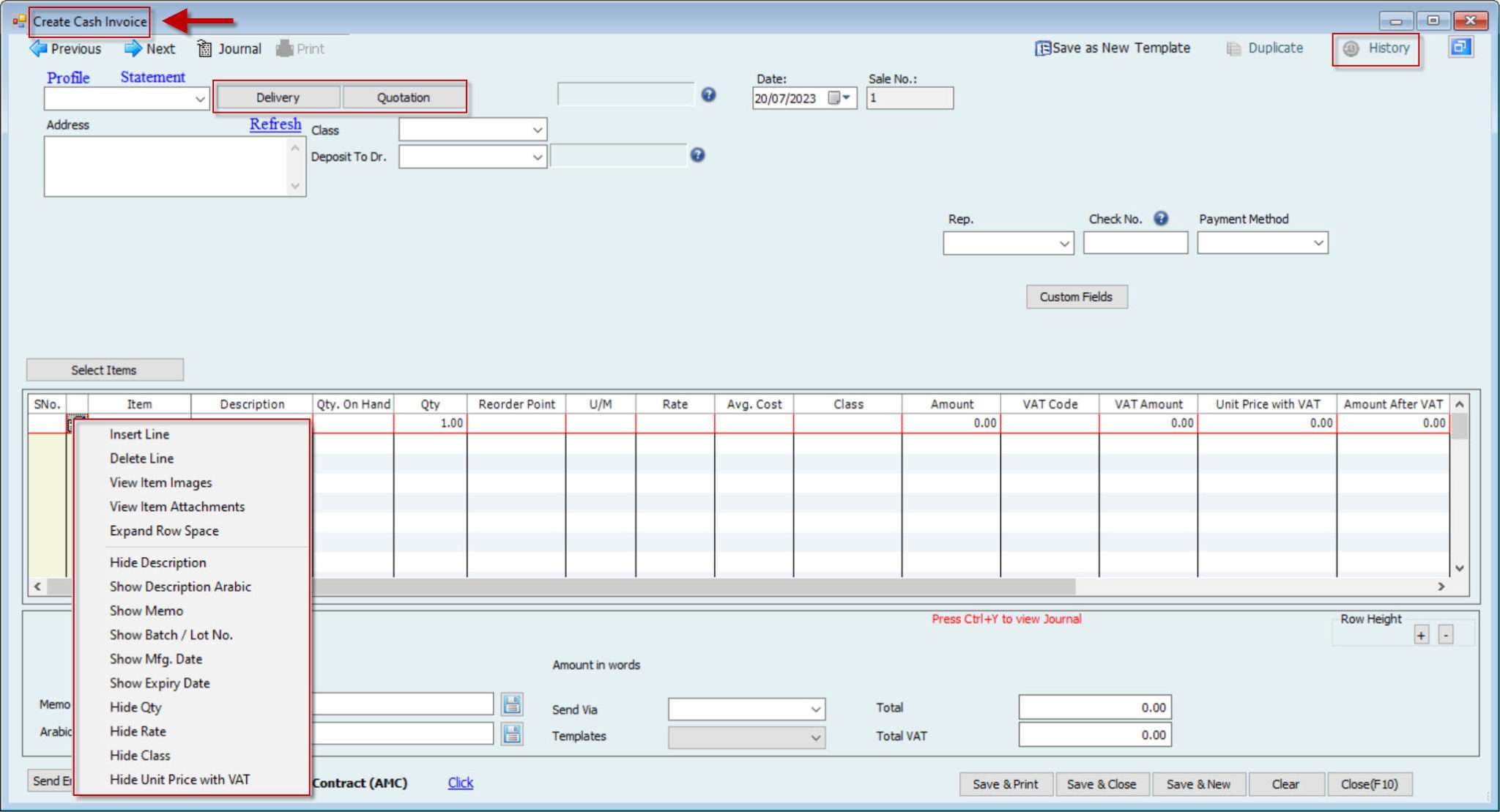Click the Previous arrow icon
1500x812 pixels.
click(x=38, y=48)
